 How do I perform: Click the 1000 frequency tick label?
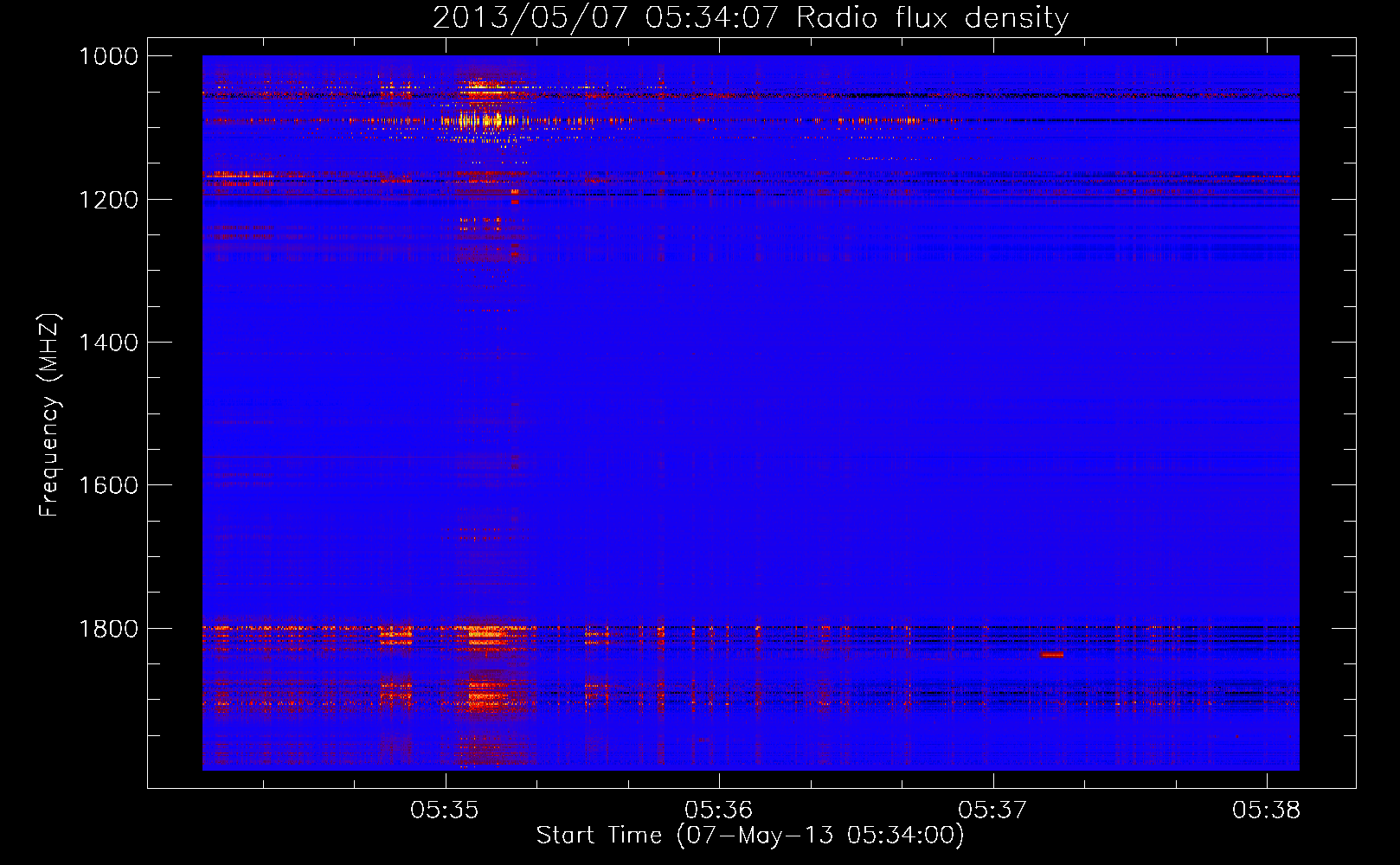(x=108, y=56)
